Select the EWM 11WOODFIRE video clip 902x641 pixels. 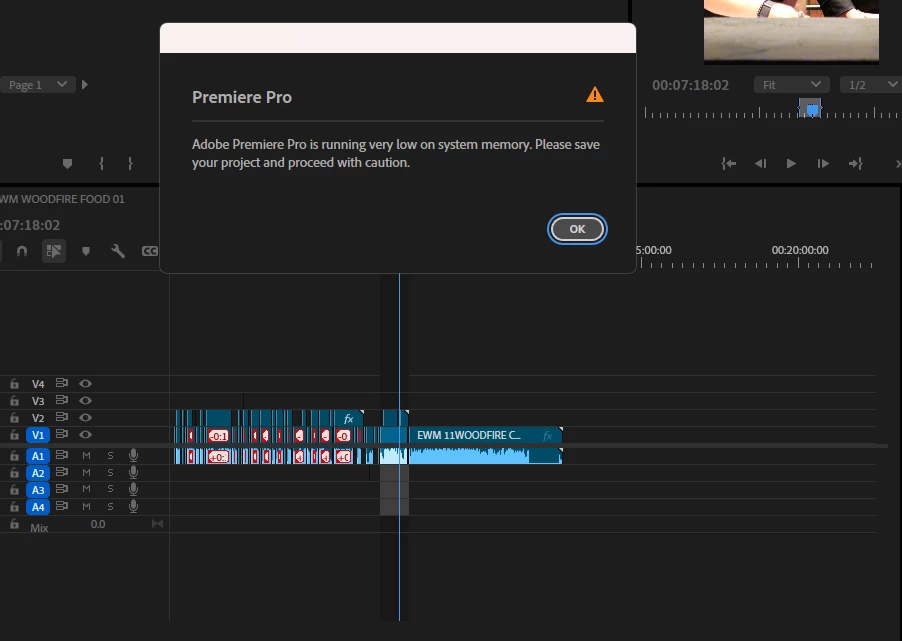485,435
